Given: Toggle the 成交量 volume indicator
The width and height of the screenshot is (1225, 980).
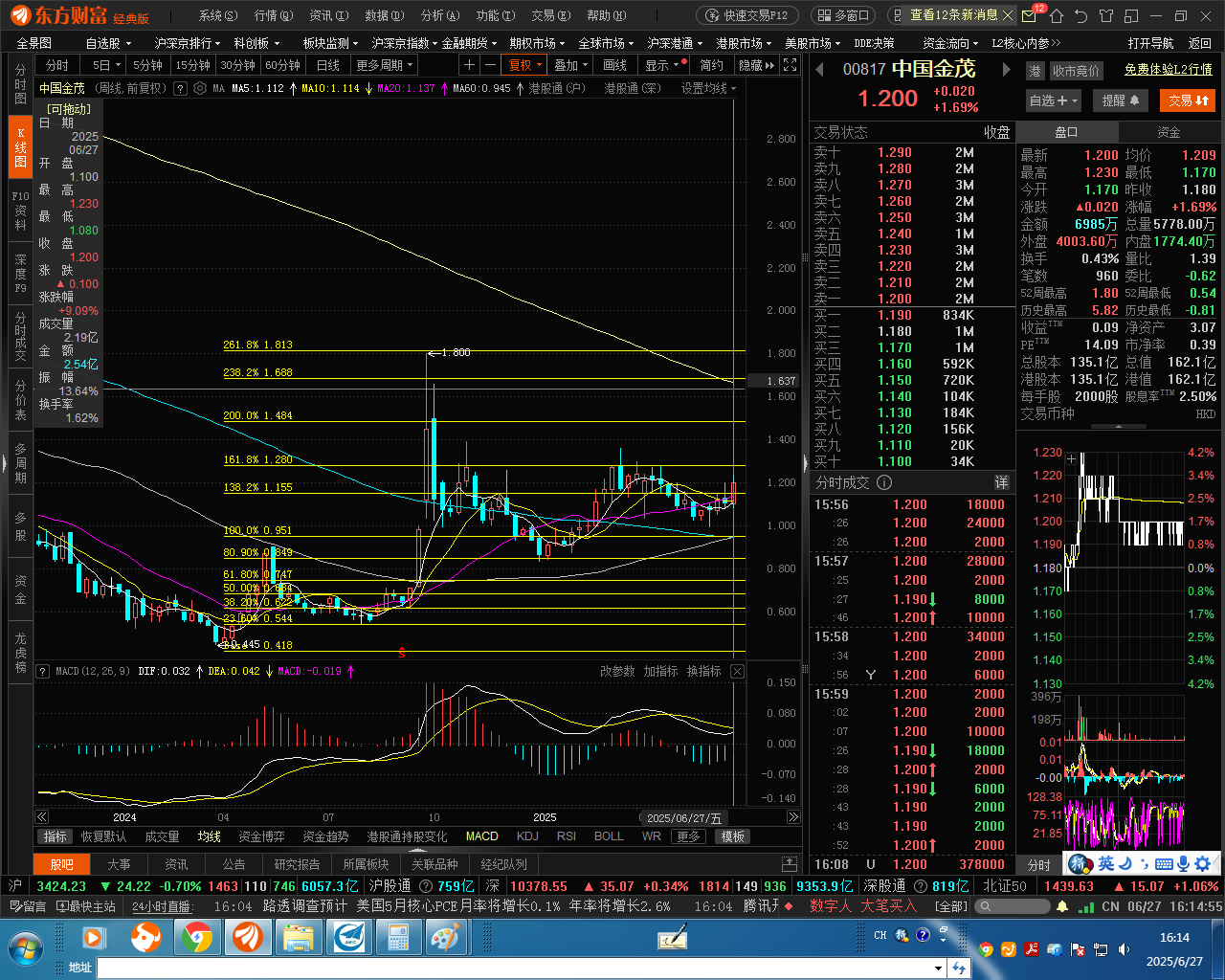Looking at the screenshot, I should (162, 836).
